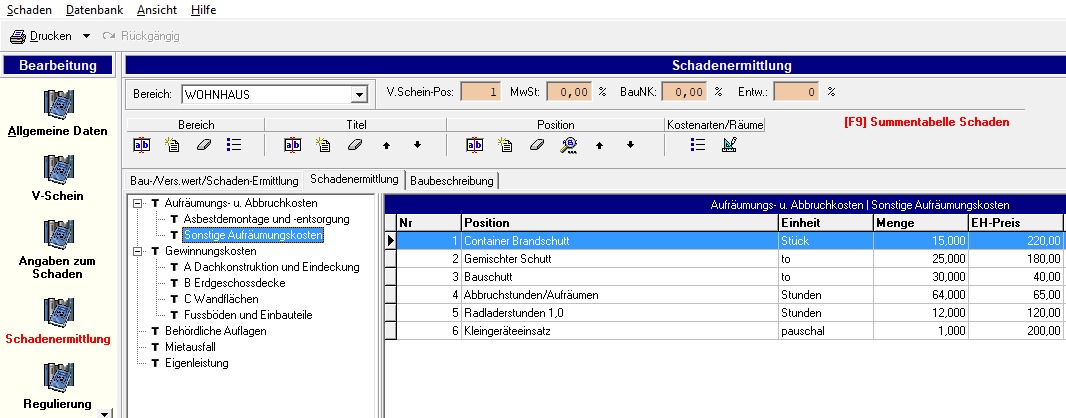The image size is (1066, 418).
Task: Open Regulierung in the sidebar
Action: 58,386
